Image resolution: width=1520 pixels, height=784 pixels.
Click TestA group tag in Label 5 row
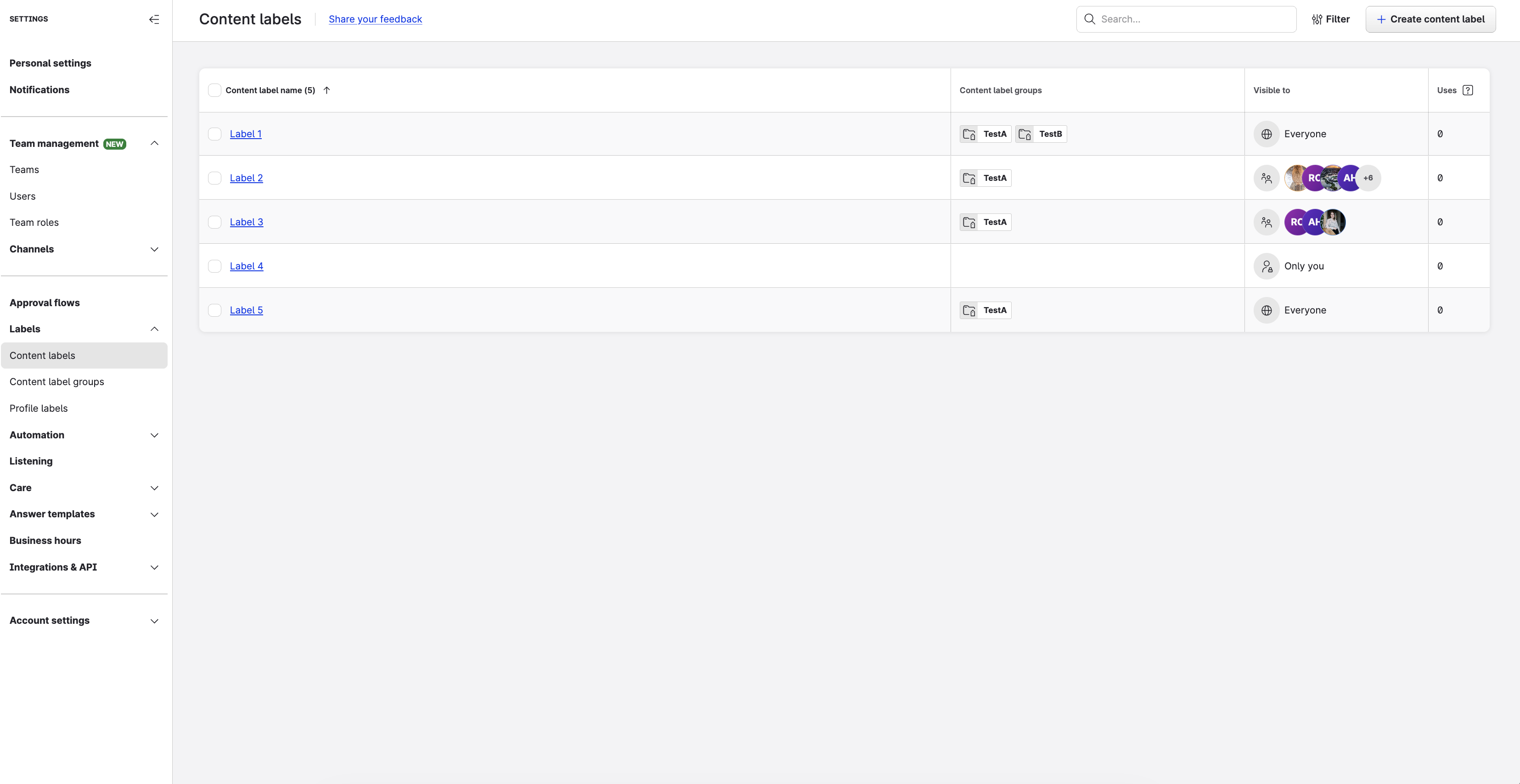pos(985,310)
